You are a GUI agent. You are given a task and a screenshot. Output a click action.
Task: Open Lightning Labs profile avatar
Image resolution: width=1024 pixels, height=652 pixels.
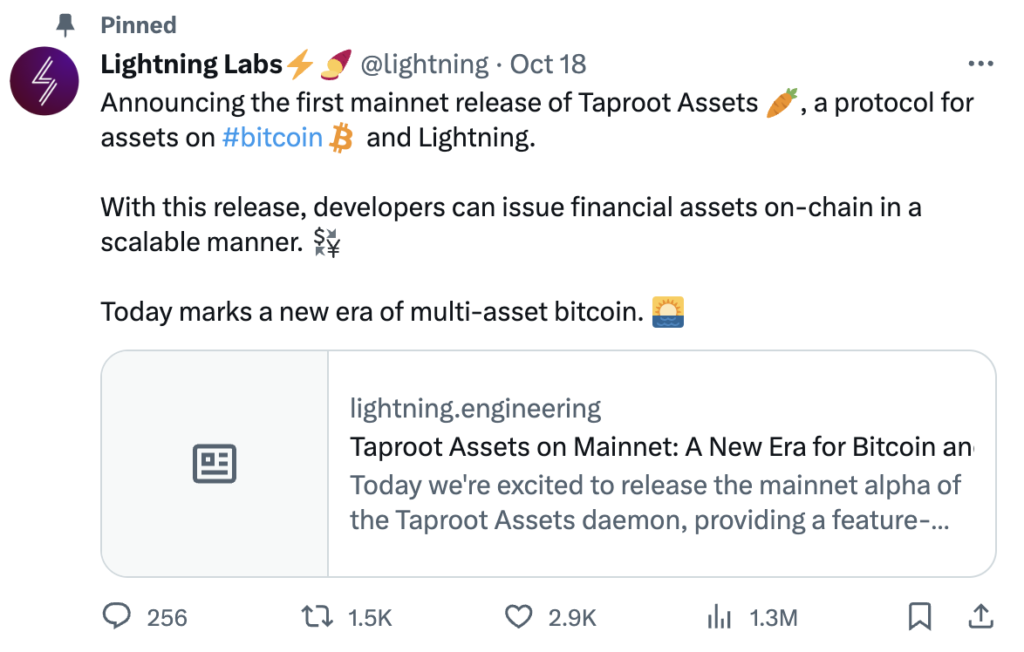(44, 81)
